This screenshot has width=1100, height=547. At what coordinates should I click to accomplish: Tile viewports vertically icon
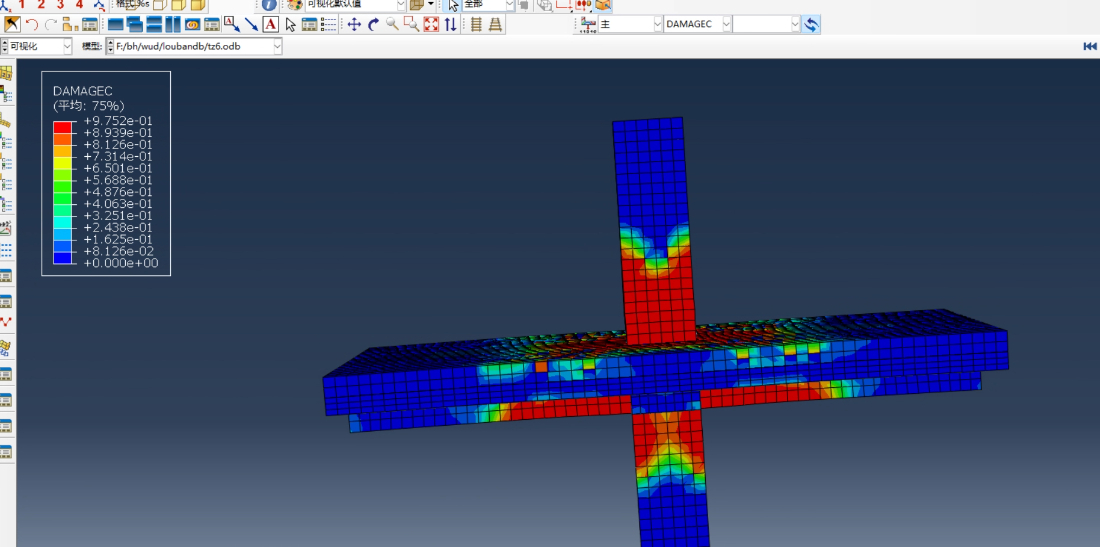[173, 25]
